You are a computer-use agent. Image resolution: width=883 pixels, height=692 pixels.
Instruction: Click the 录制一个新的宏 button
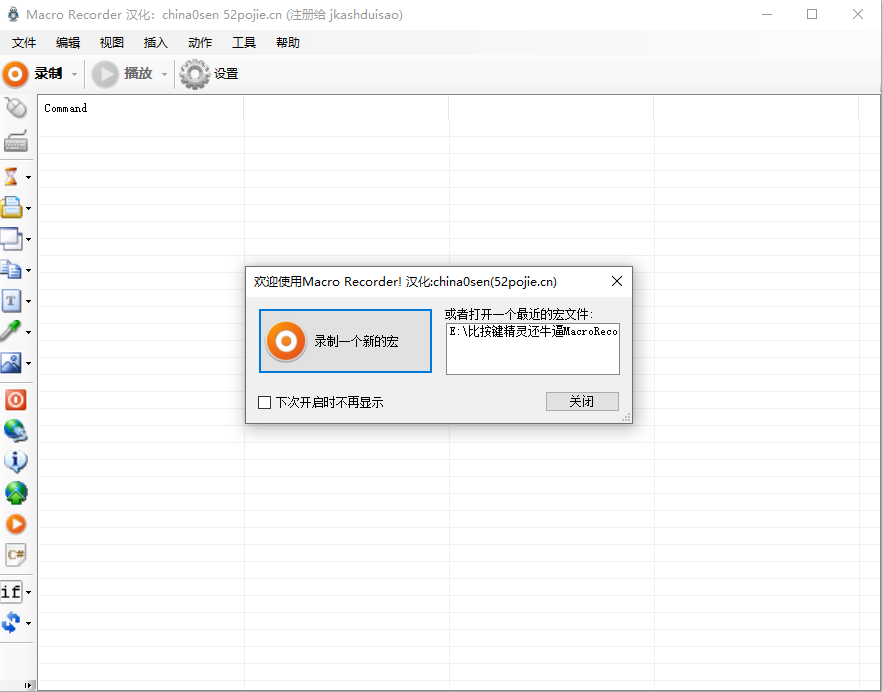pyautogui.click(x=345, y=341)
